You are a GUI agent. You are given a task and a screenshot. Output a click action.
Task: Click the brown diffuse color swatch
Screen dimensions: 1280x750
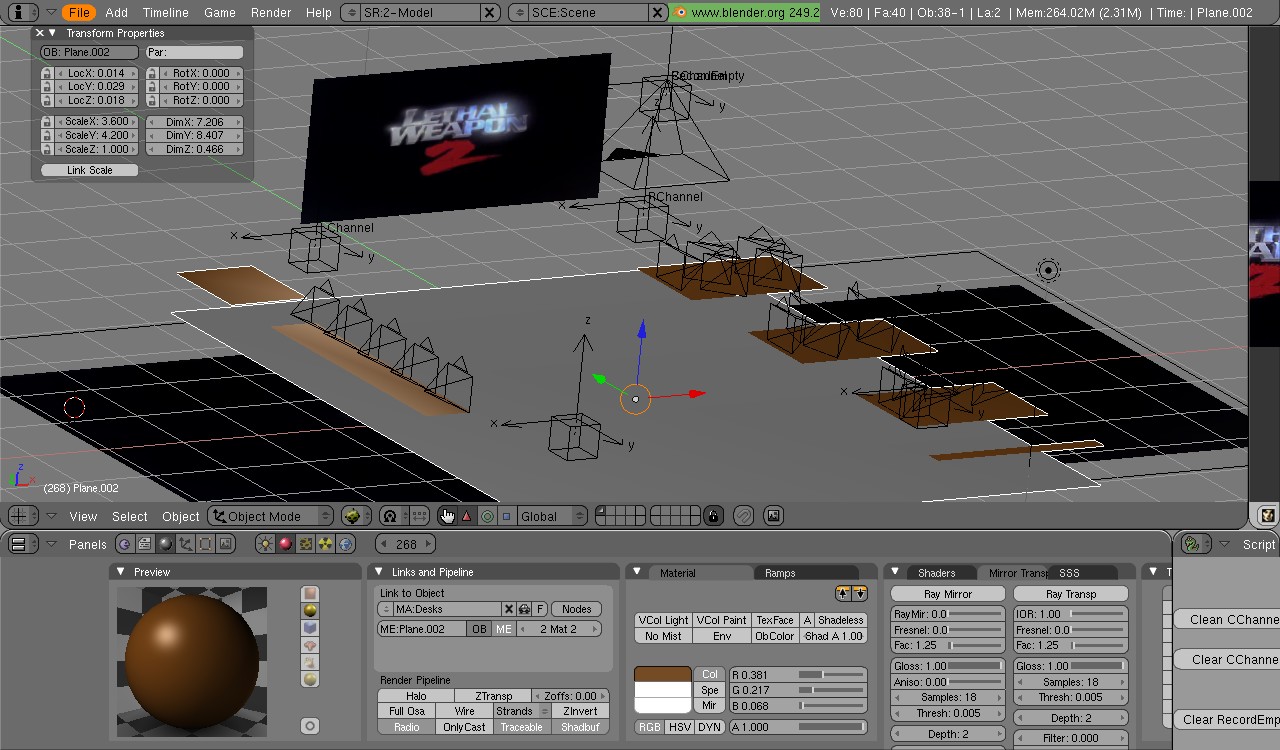[662, 674]
